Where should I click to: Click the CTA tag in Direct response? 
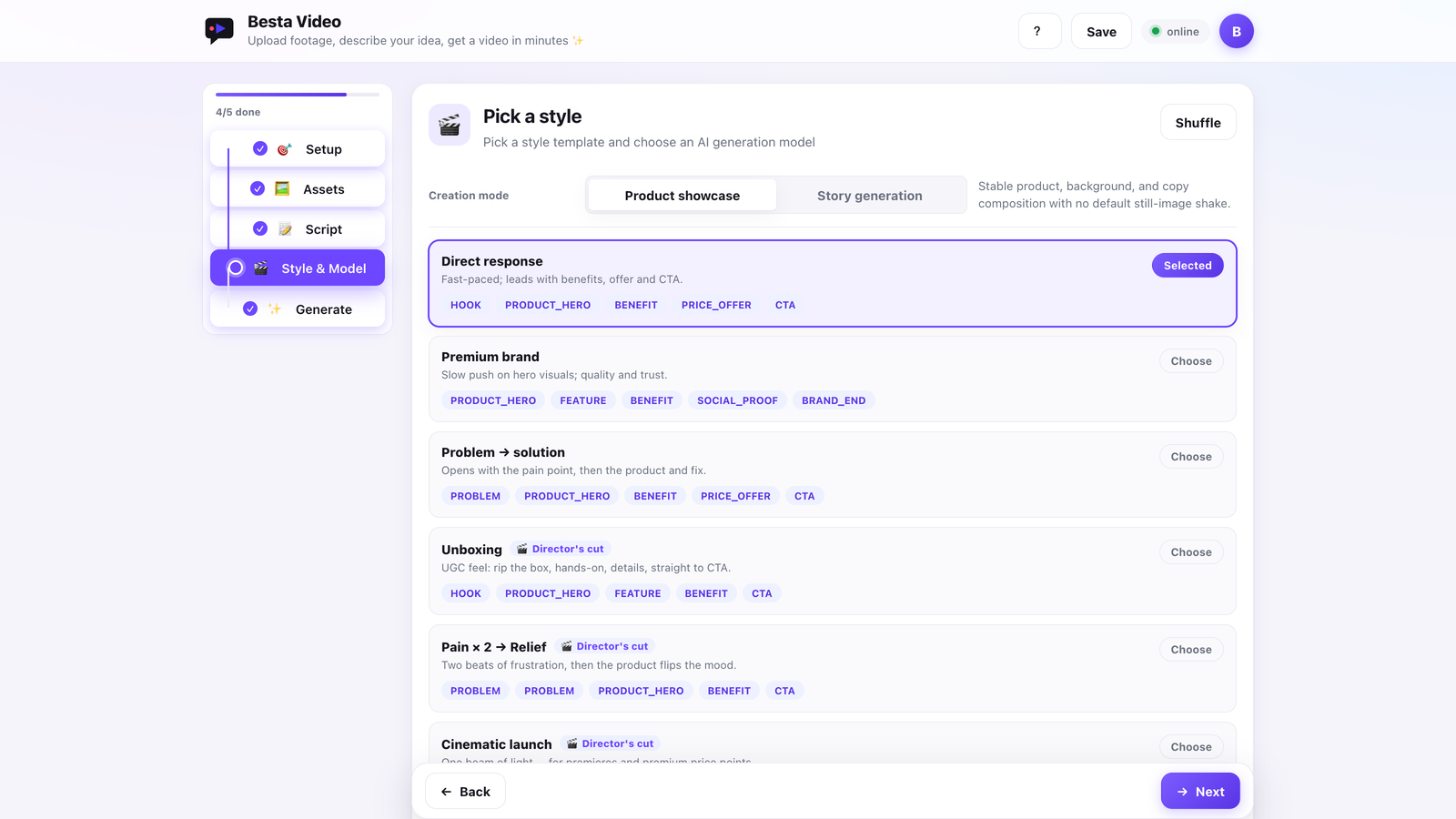click(x=785, y=305)
